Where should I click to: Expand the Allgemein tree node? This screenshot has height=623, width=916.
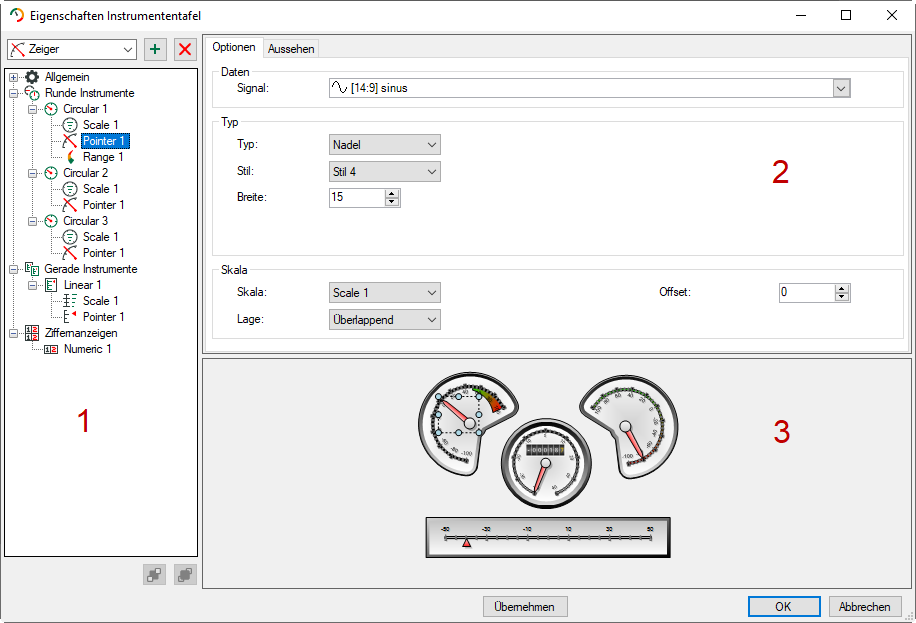[x=13, y=77]
